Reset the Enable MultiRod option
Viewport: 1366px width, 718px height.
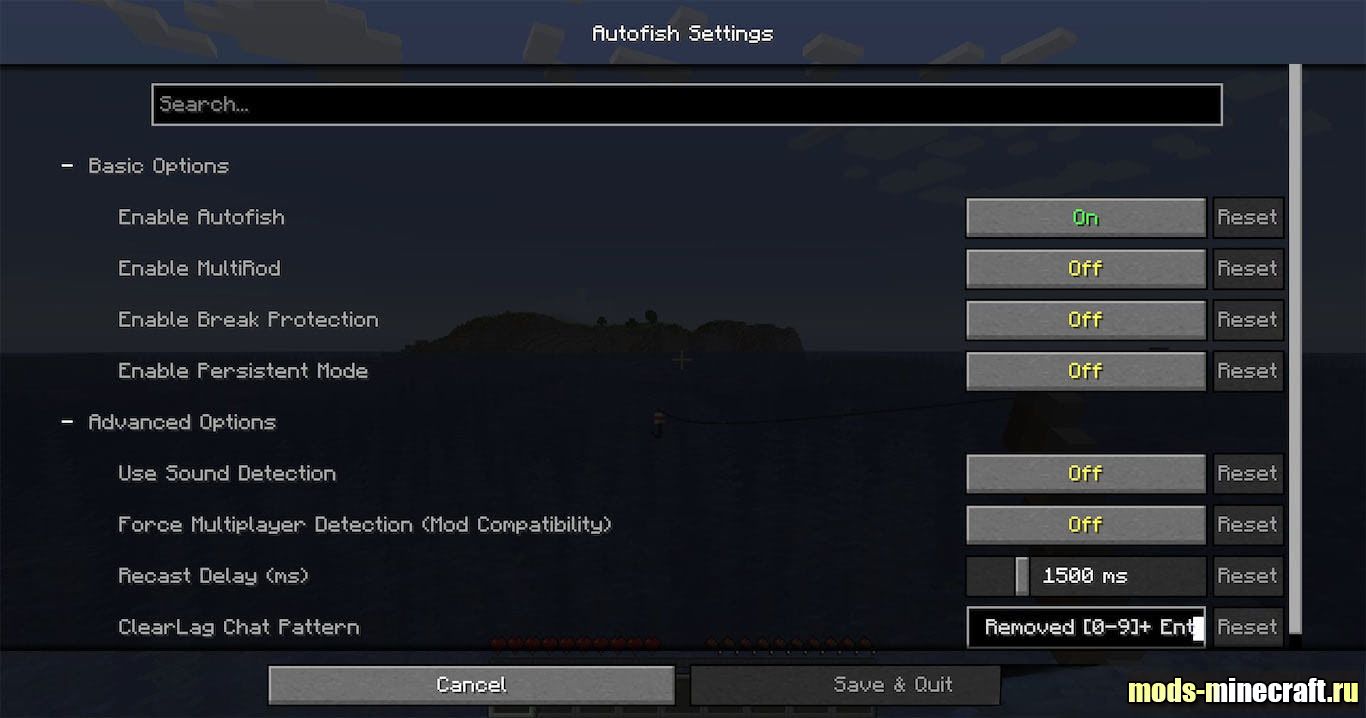point(1248,268)
